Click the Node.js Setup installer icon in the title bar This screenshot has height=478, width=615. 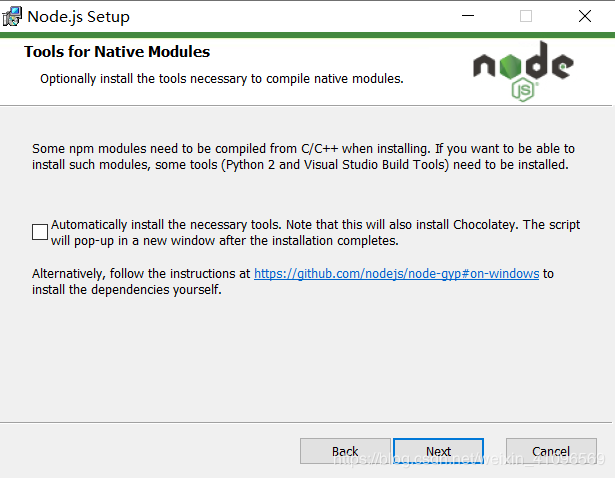(x=12, y=16)
